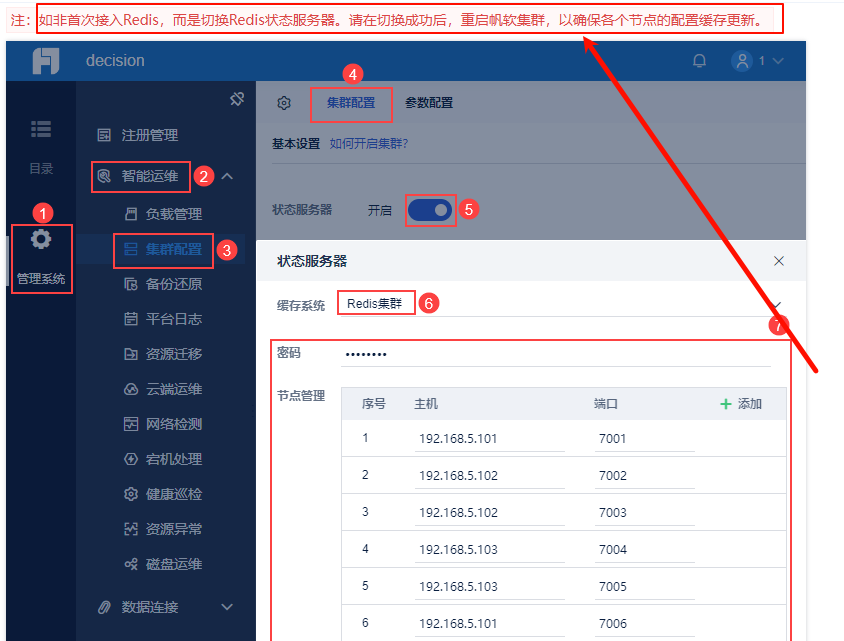Image resolution: width=844 pixels, height=641 pixels.
Task: Click the port field 7005
Action: (645, 587)
